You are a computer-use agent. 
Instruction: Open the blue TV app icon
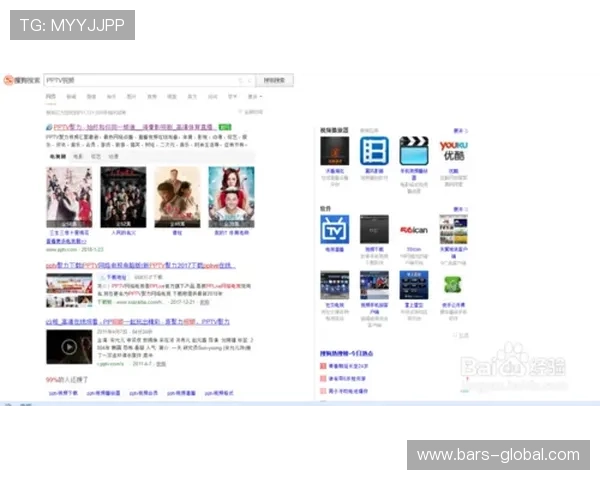pos(333,229)
